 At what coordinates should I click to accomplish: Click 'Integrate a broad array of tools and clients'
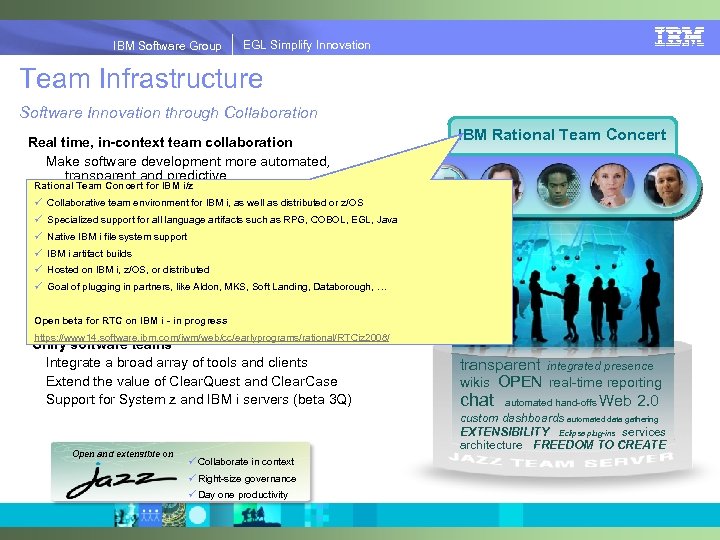[x=177, y=362]
